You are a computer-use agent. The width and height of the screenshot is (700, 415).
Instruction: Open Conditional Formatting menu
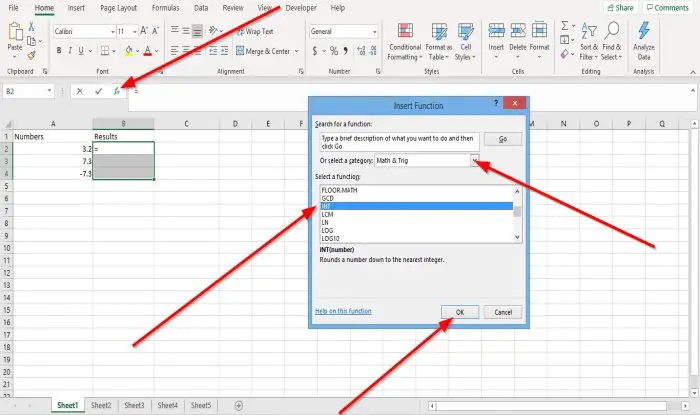(405, 42)
